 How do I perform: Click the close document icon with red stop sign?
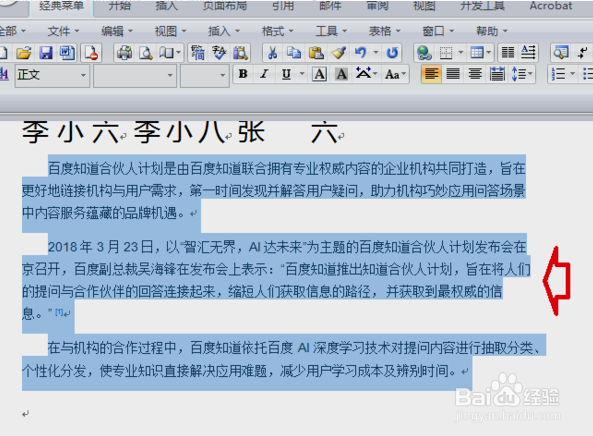click(x=92, y=53)
